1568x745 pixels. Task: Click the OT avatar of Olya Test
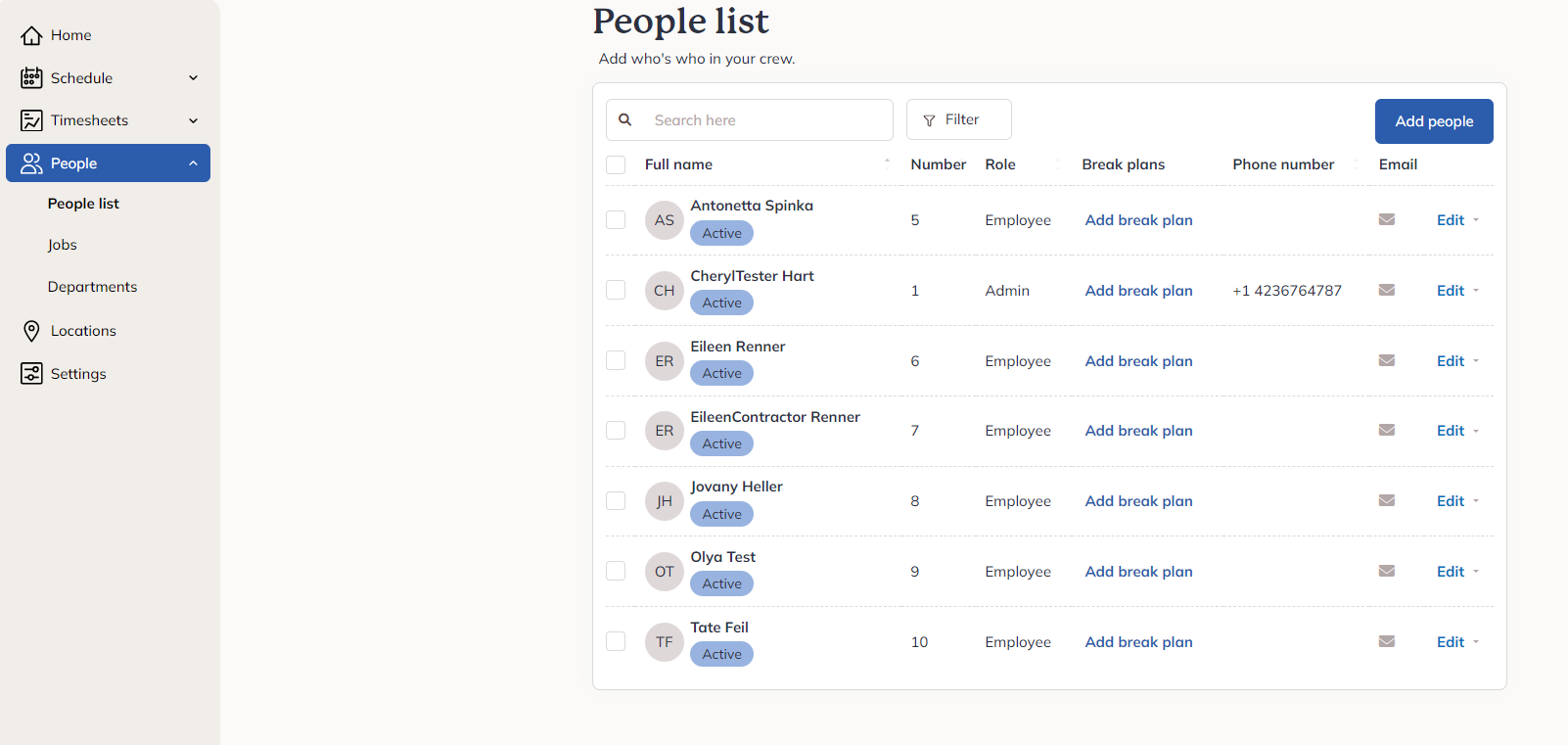point(665,572)
